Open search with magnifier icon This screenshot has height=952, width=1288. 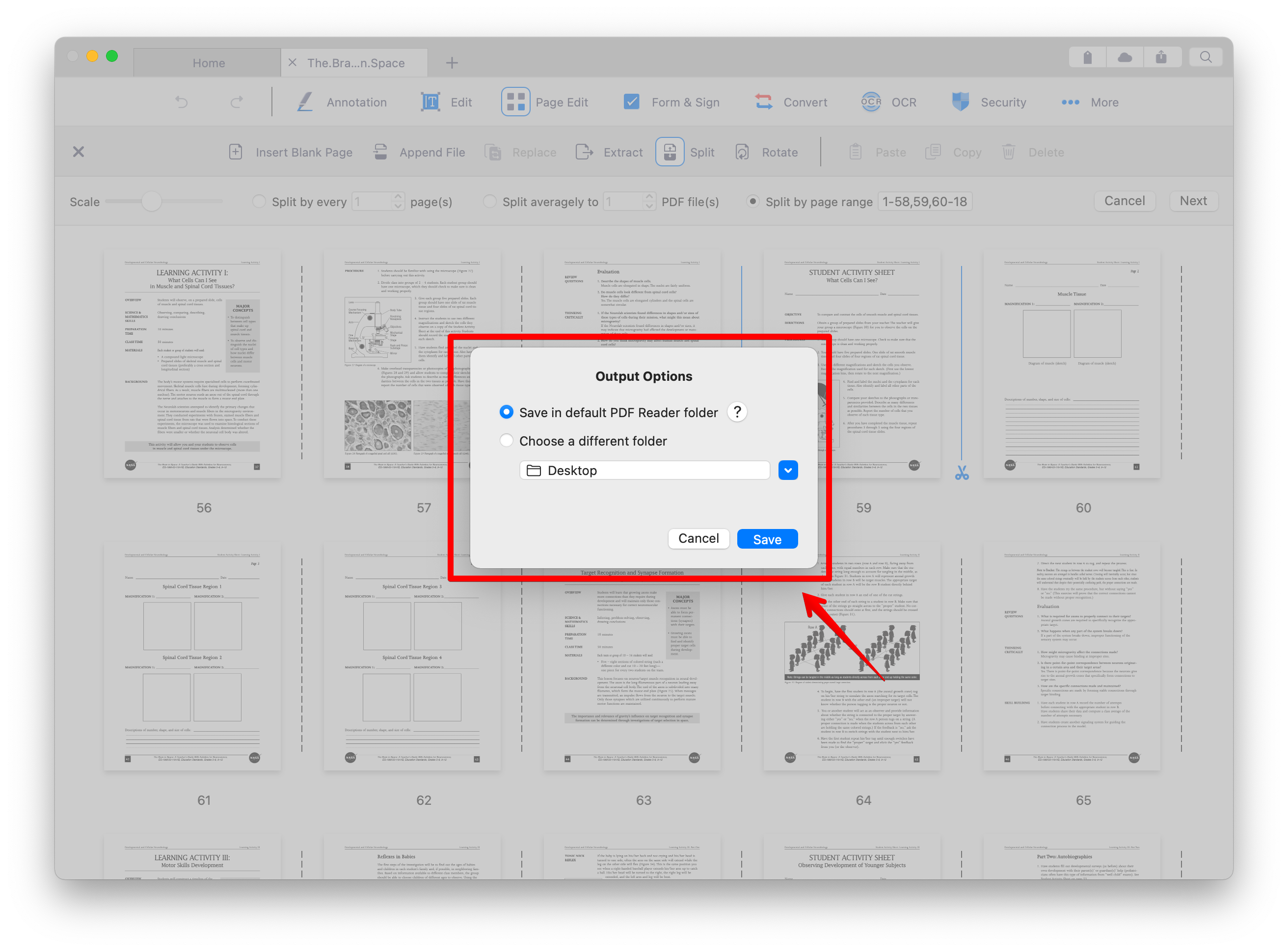(1206, 57)
